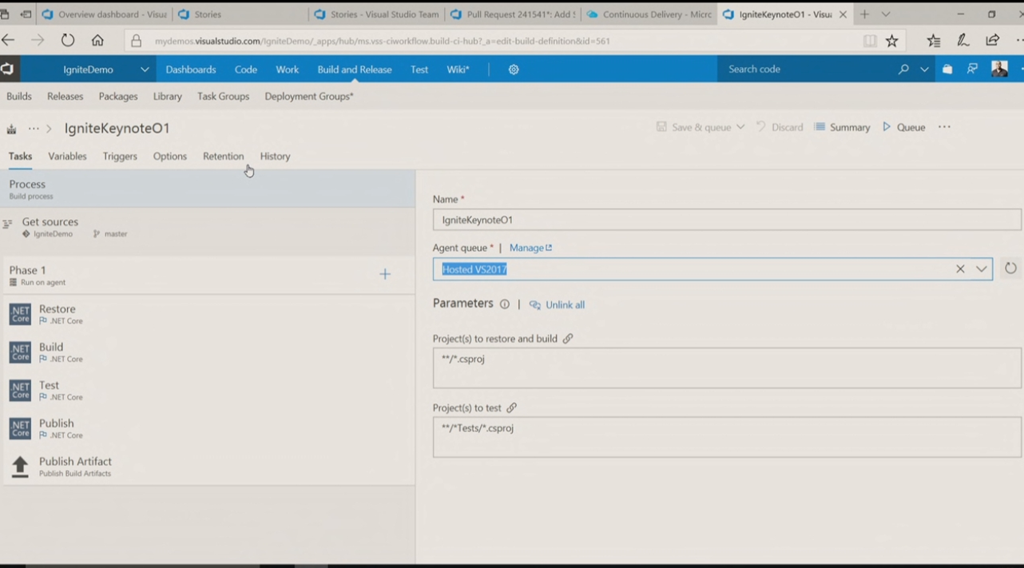Click the search magnifier icon
Screen dimensions: 1024x568
(903, 70)
